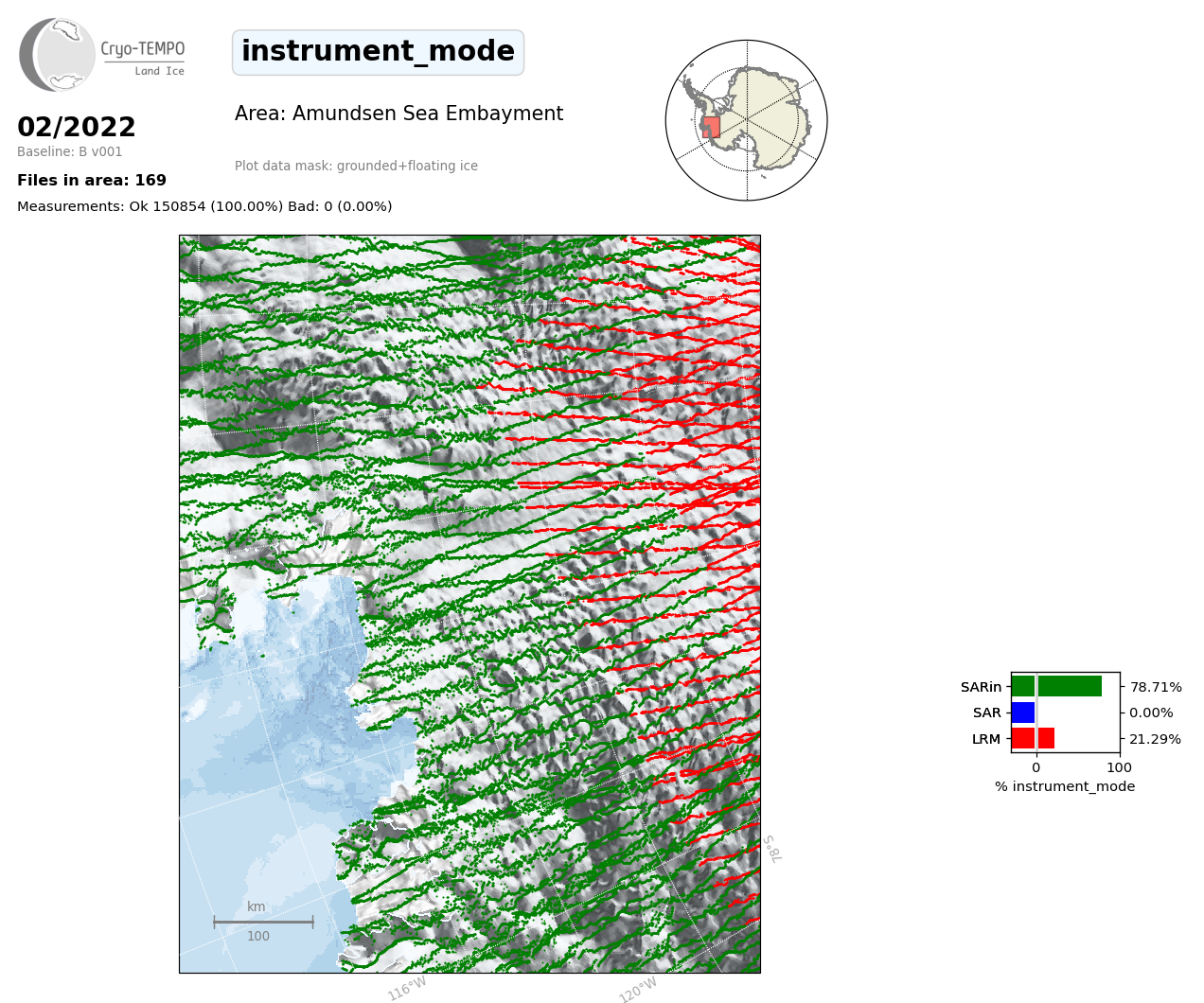
Task: Select the red highlighted region on Antarctica inset
Action: point(711,127)
